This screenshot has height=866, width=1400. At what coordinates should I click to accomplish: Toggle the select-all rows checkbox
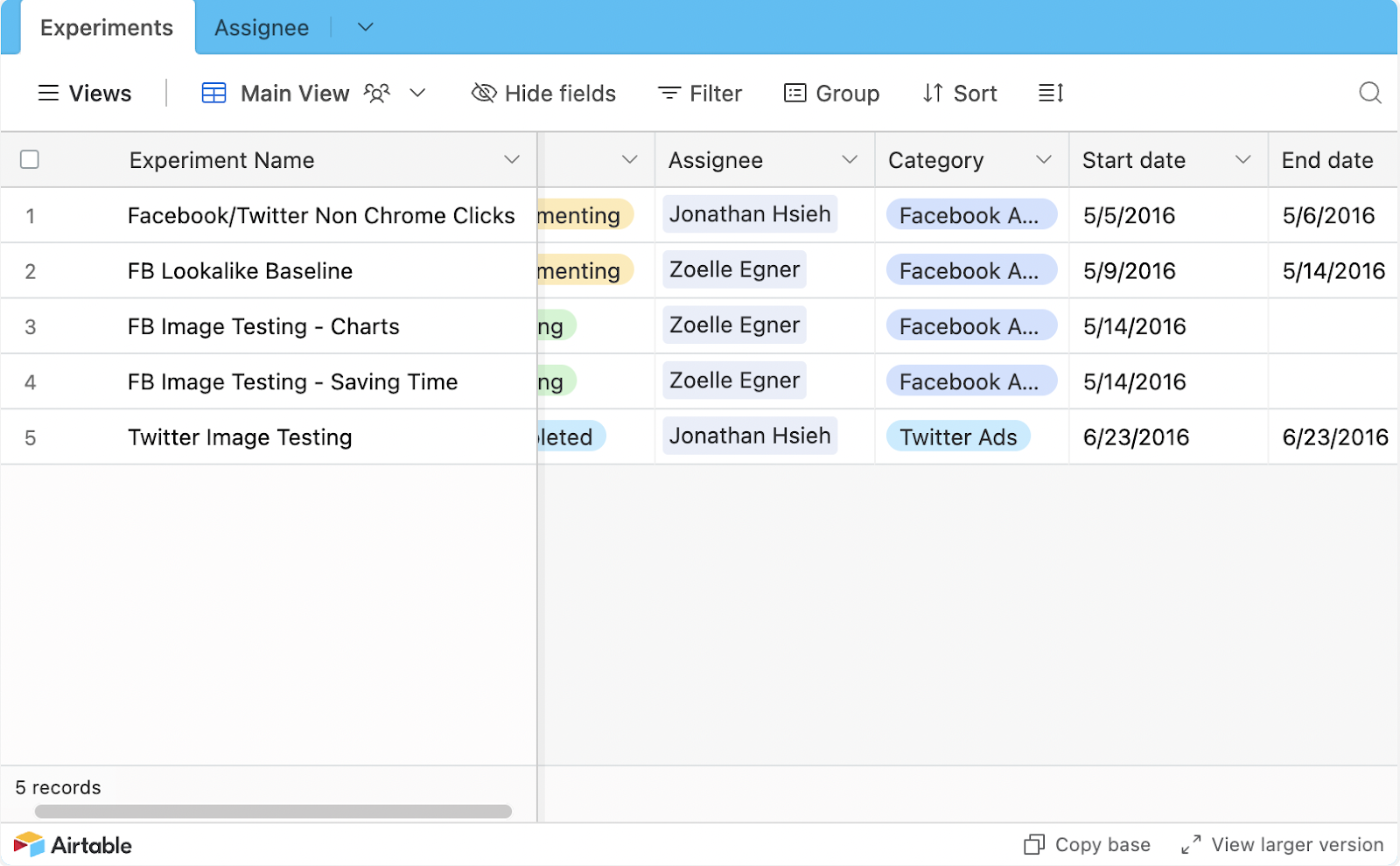pyautogui.click(x=30, y=159)
